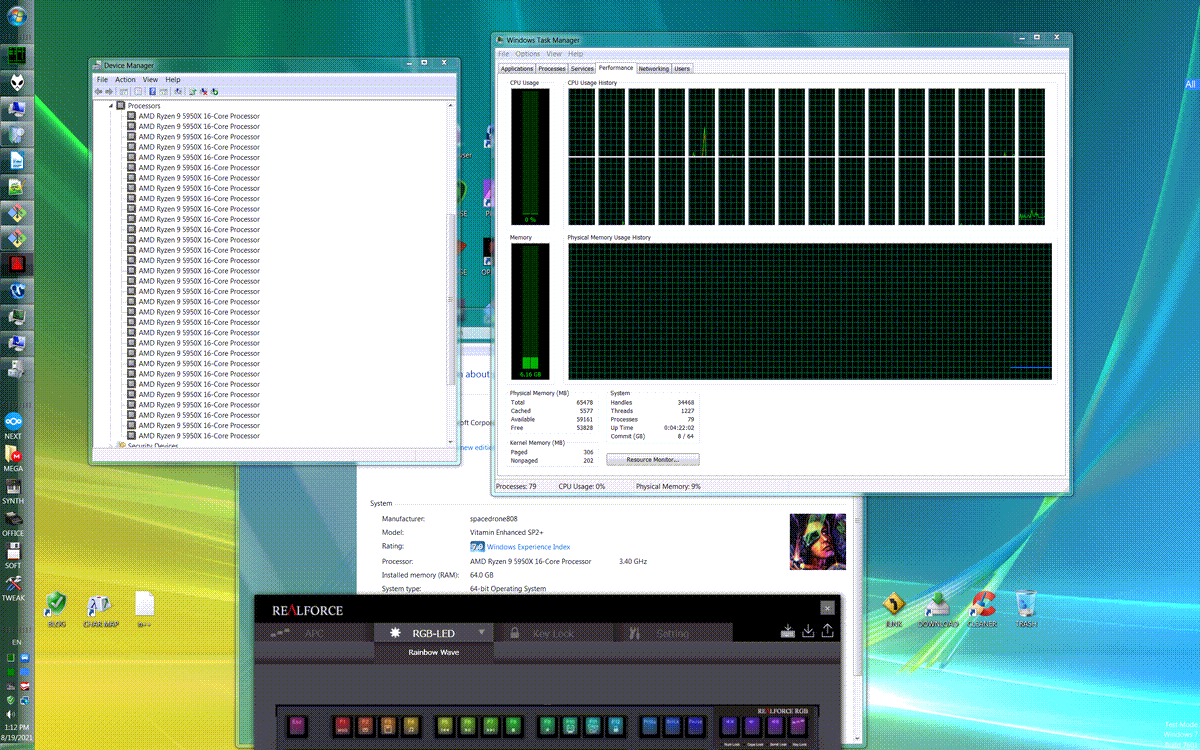
Task: Click the fox-head icon in the sidebar
Action: pyautogui.click(x=17, y=82)
